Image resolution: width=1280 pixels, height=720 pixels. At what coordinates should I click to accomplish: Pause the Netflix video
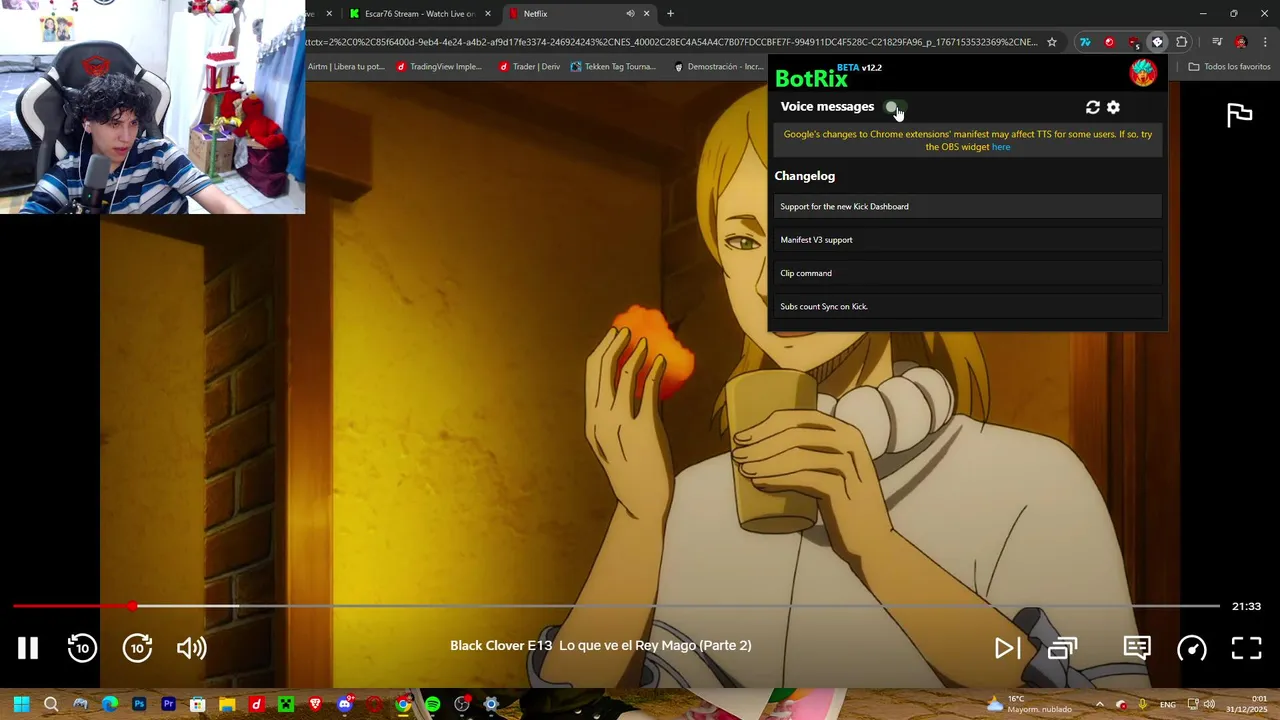tap(28, 648)
